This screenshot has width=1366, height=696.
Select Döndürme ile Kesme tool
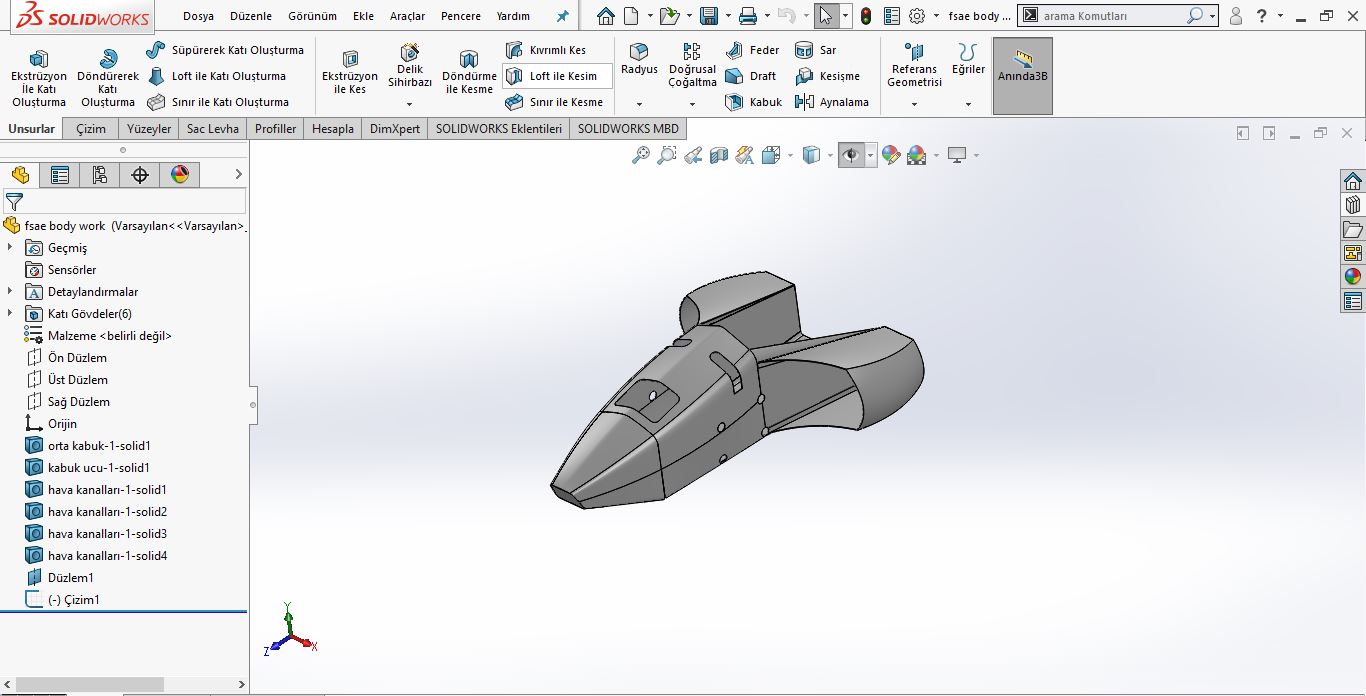[469, 73]
